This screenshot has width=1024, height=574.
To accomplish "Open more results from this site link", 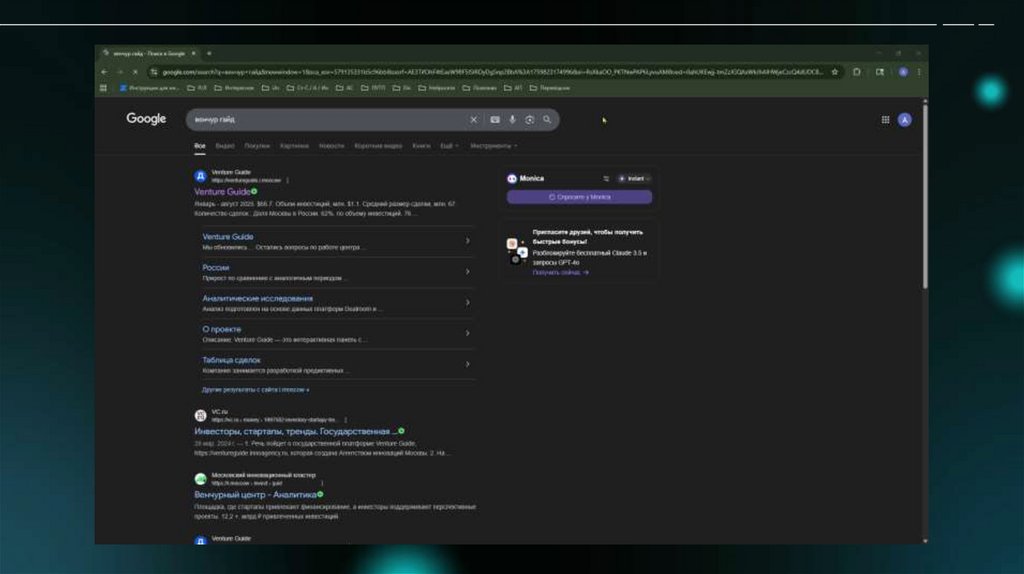I will 255,390.
